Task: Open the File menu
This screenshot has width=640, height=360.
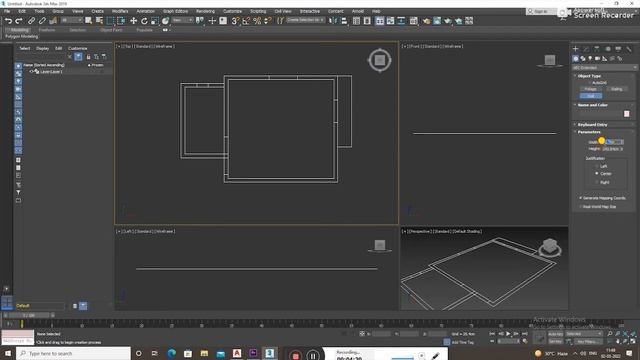Action: 7,11
